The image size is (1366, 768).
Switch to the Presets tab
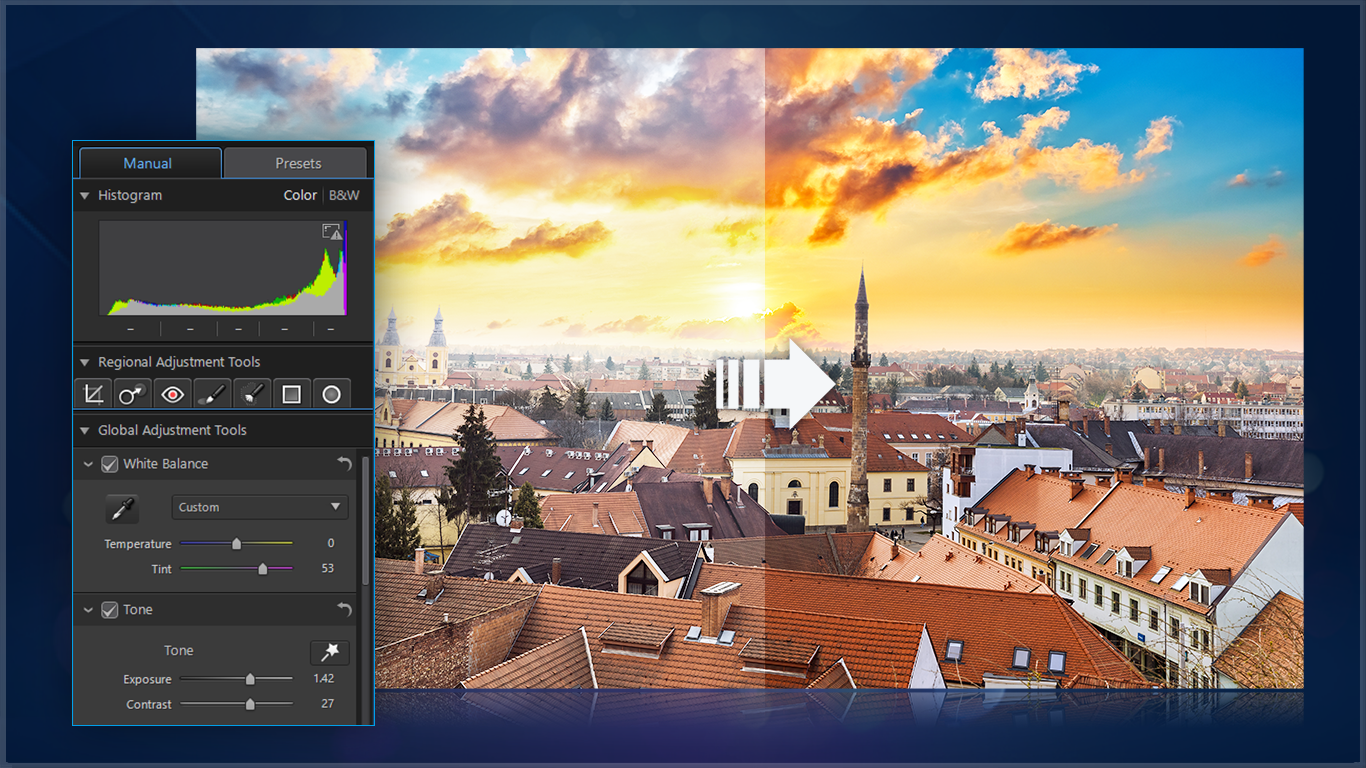[x=298, y=163]
